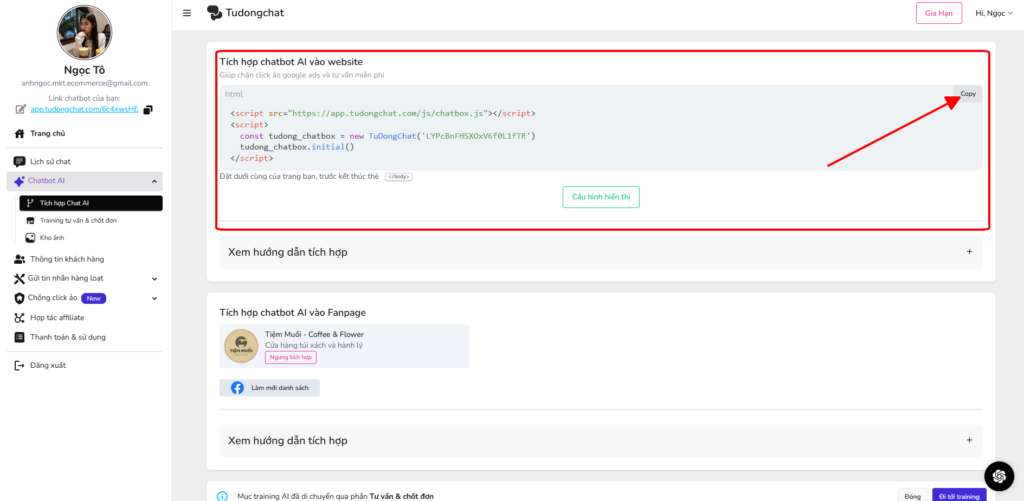Click the html label of the code block
This screenshot has width=1024, height=501.
point(234,94)
